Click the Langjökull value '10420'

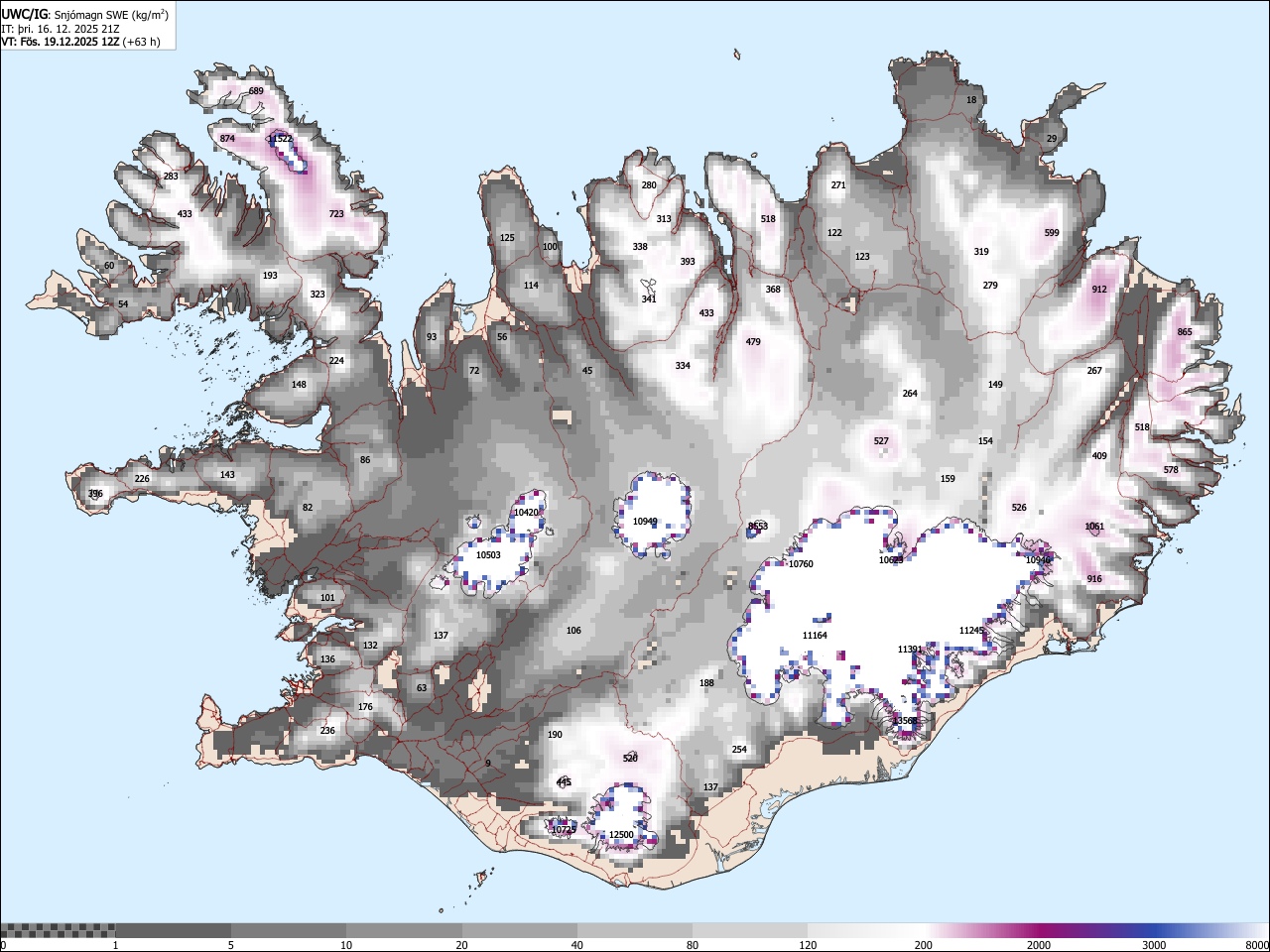click(526, 513)
